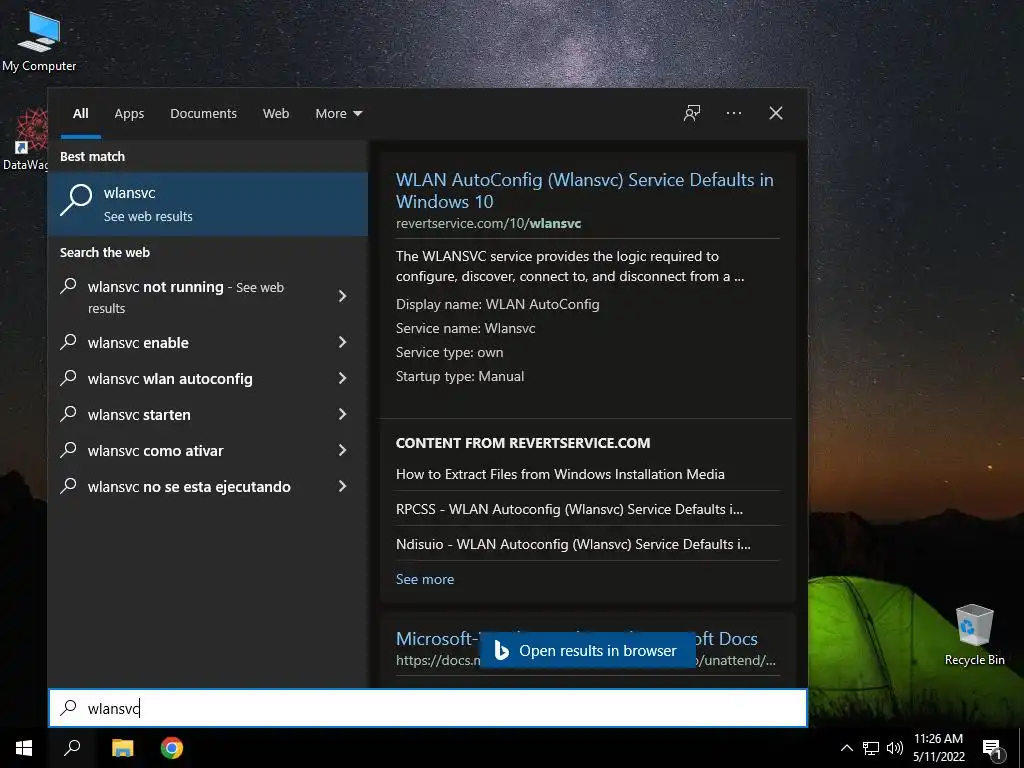Open the Recycle Bin desktop icon
The height and width of the screenshot is (768, 1024).
pos(974,634)
